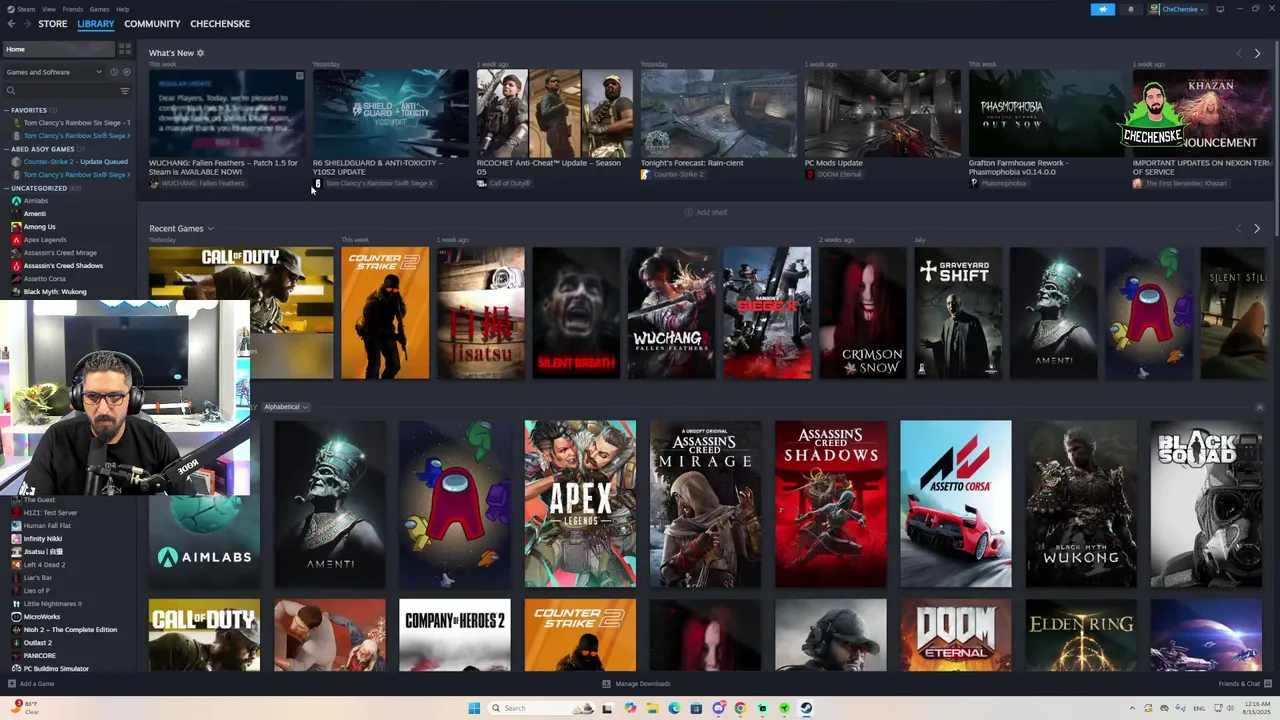Image resolution: width=1280 pixels, height=720 pixels.
Task: Switch to the COMMUNITY tab
Action: coord(152,24)
